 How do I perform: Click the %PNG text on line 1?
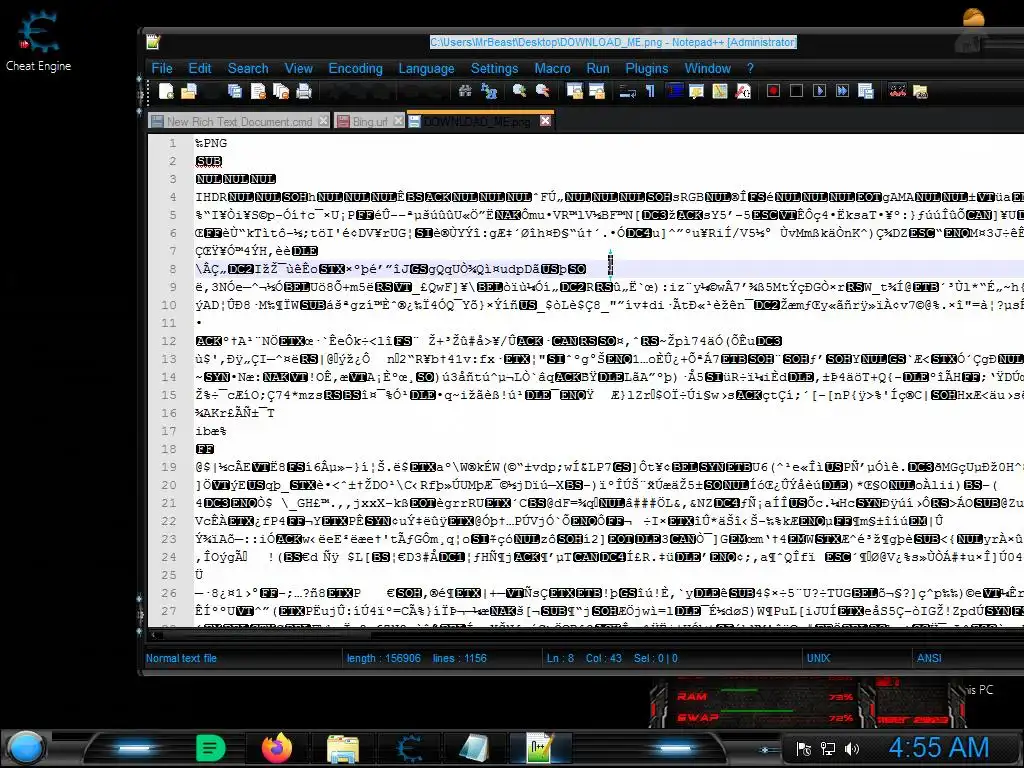pos(211,143)
